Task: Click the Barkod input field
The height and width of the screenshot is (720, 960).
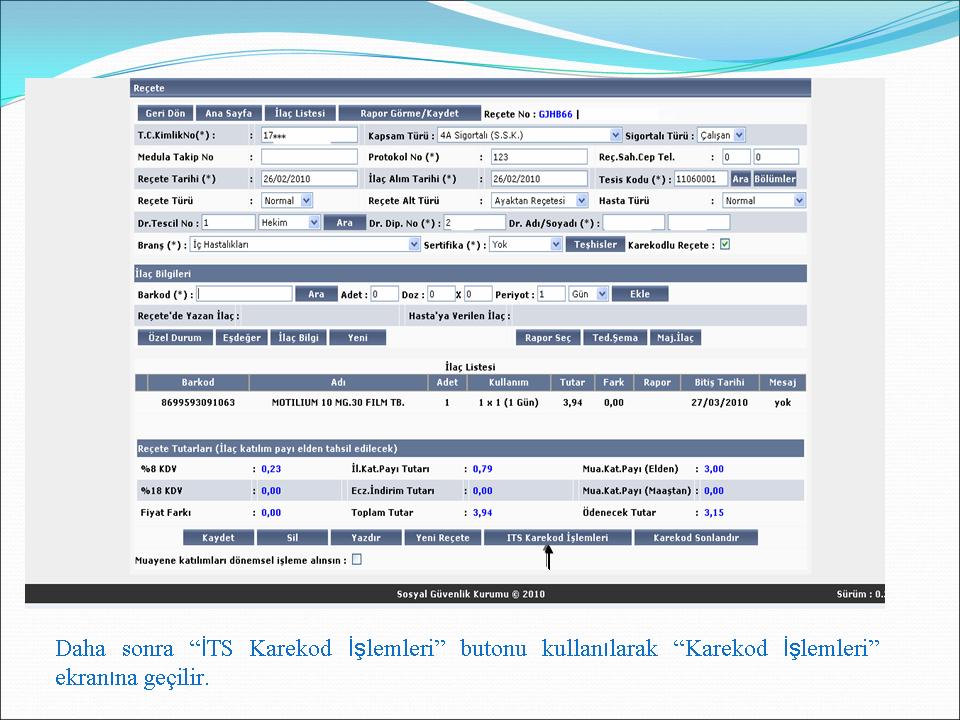Action: coord(245,294)
